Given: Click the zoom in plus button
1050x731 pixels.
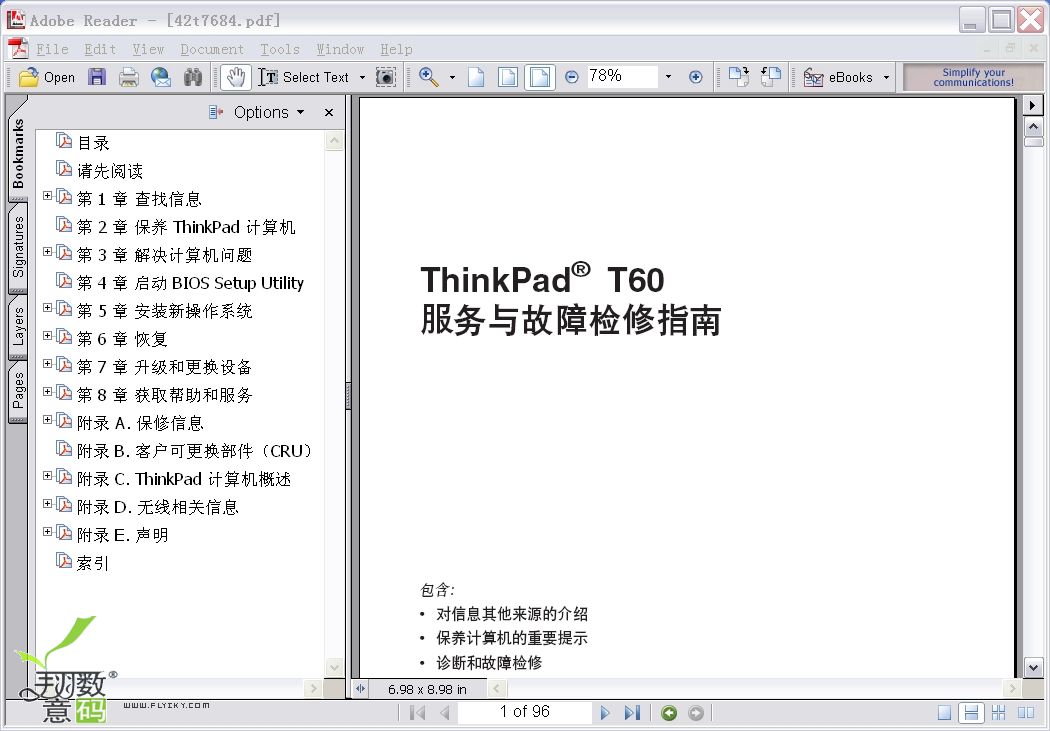Looking at the screenshot, I should coord(696,77).
